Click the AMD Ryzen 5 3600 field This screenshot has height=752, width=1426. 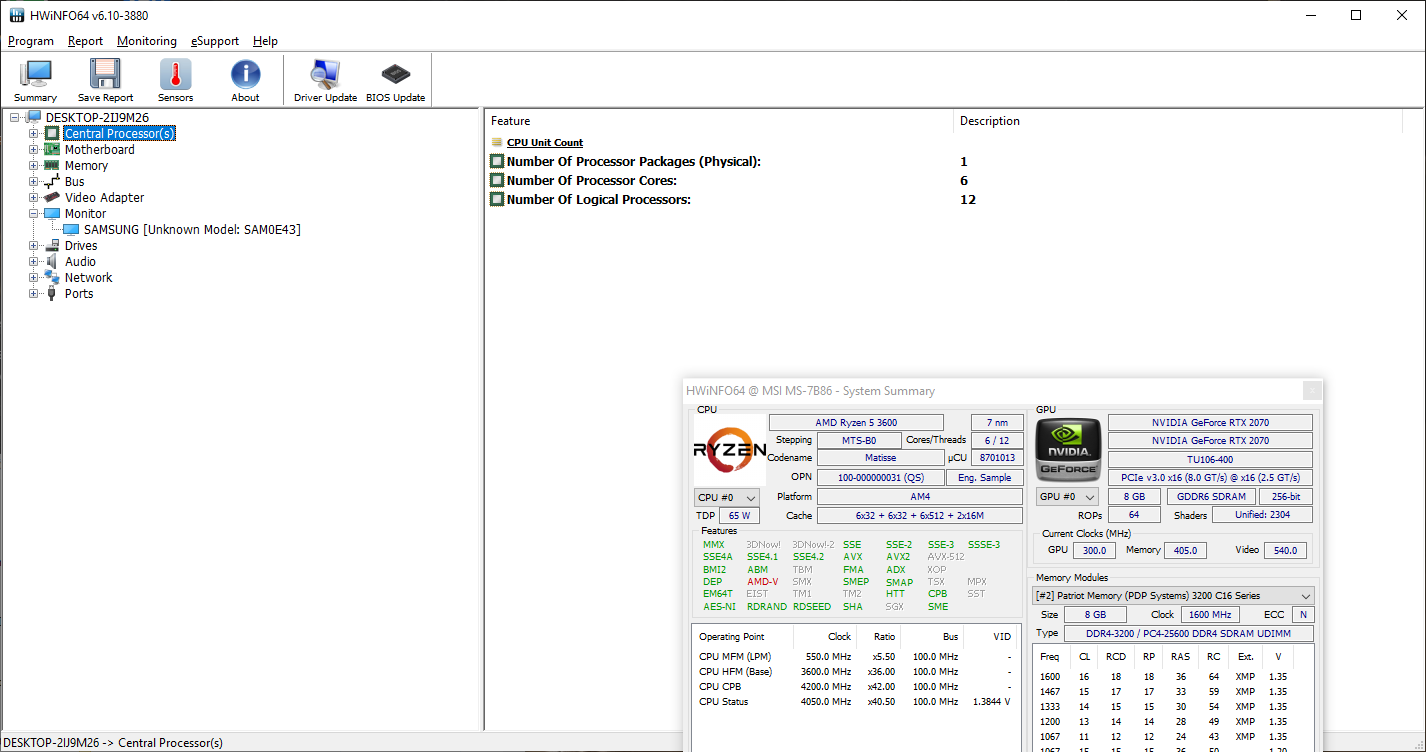(856, 423)
